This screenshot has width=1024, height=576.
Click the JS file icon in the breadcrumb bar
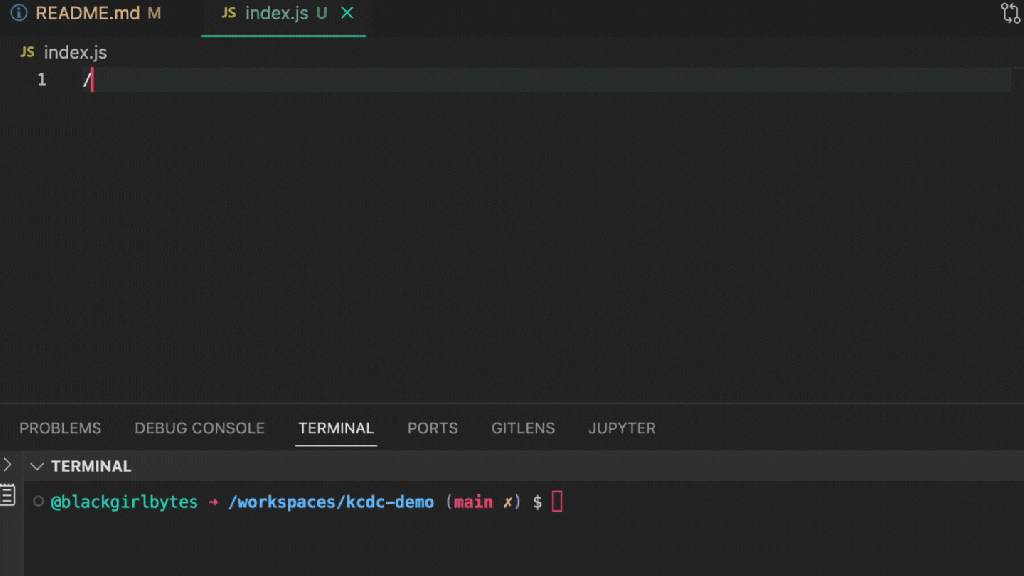pos(26,51)
